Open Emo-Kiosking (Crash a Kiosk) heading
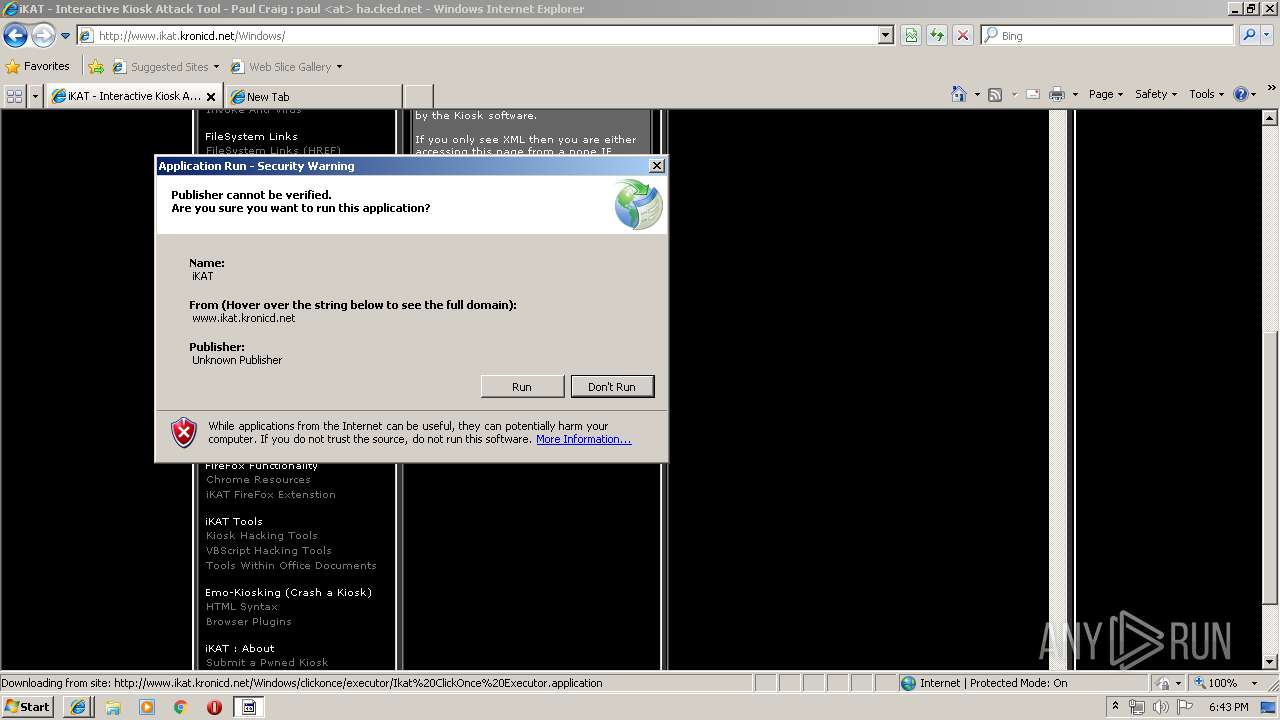 coord(289,592)
